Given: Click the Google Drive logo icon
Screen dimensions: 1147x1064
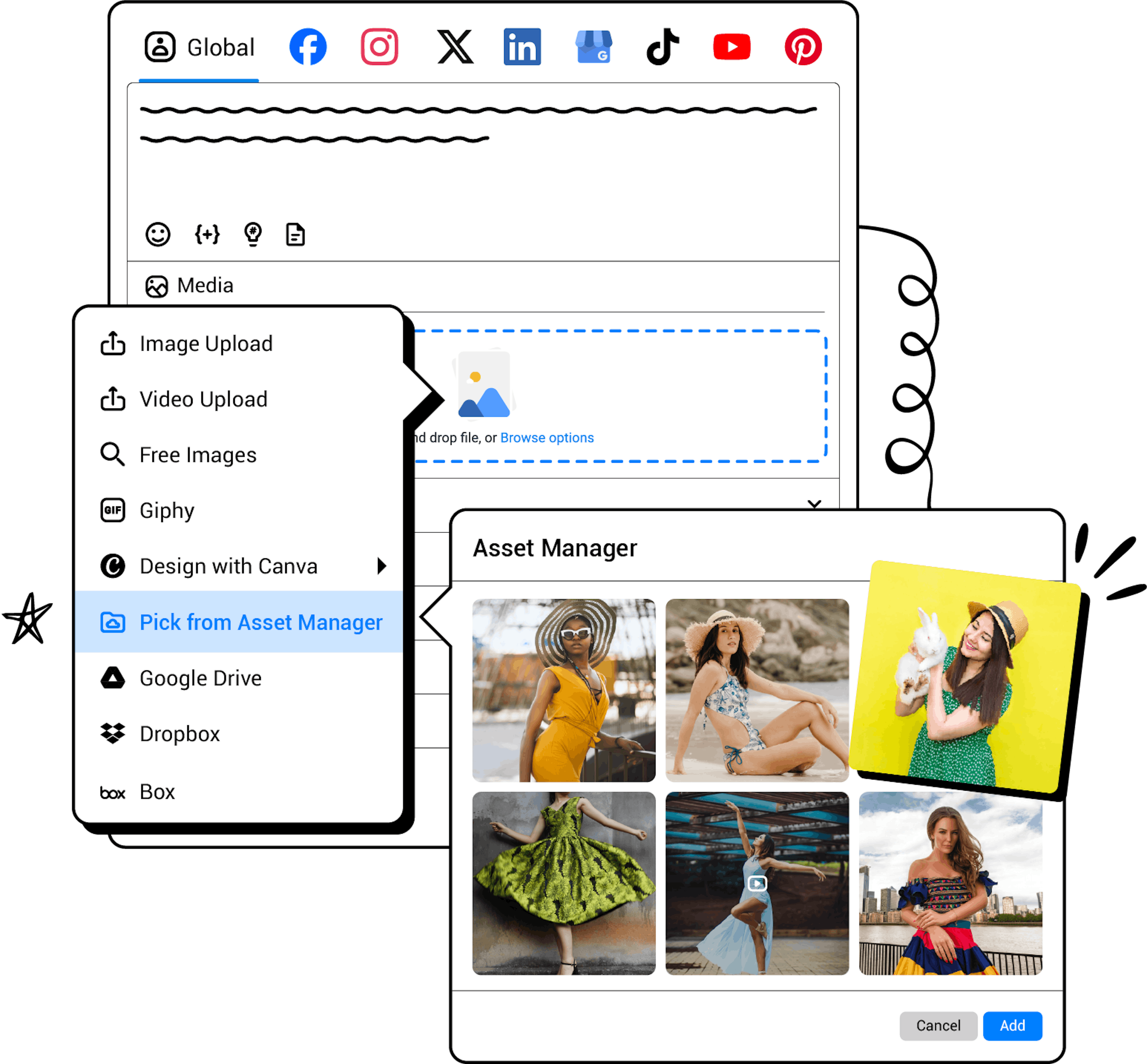Looking at the screenshot, I should click(113, 678).
